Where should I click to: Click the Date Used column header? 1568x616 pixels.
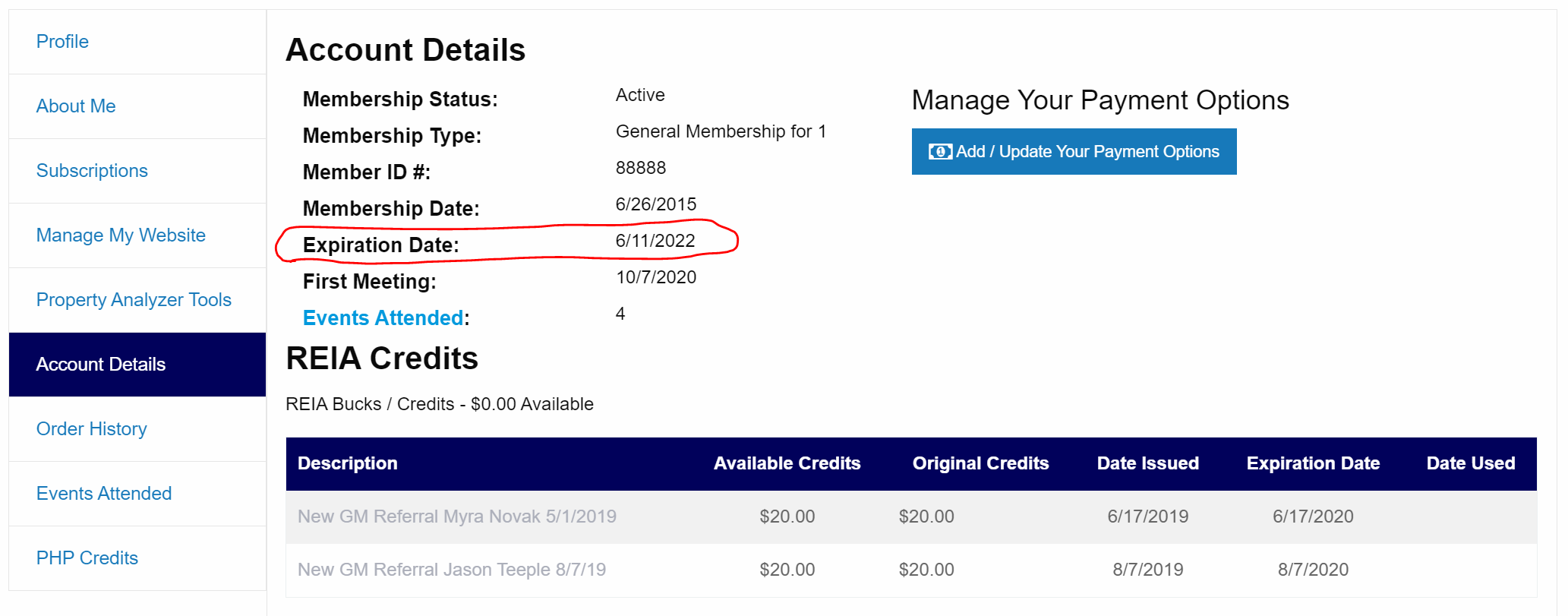coord(1470,463)
